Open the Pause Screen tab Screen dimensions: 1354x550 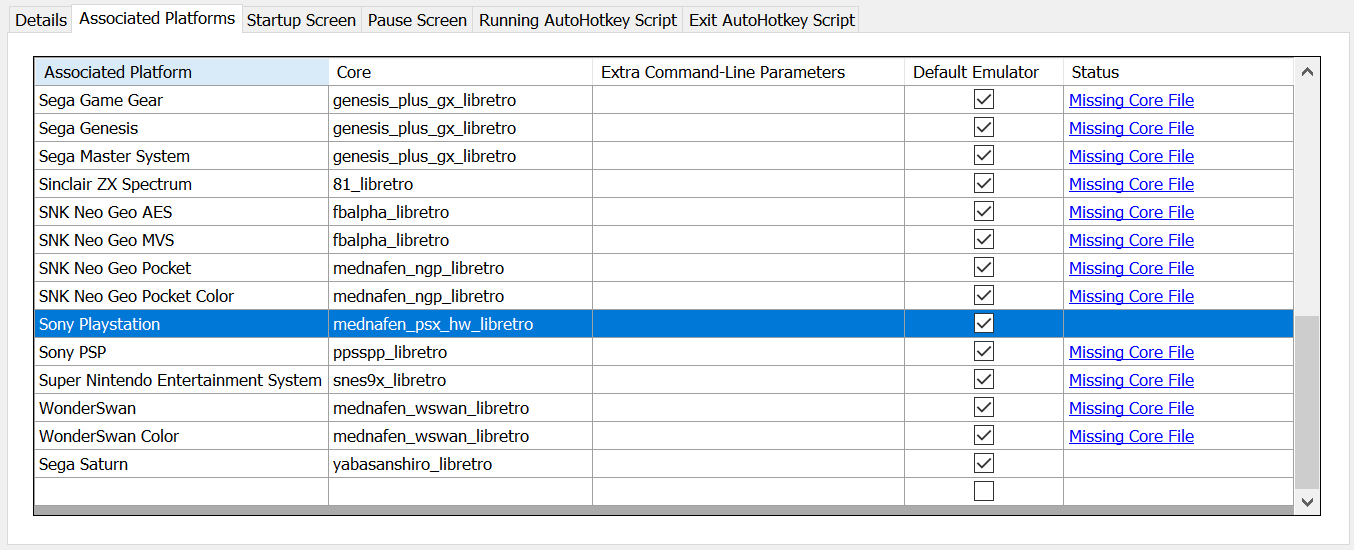point(417,20)
